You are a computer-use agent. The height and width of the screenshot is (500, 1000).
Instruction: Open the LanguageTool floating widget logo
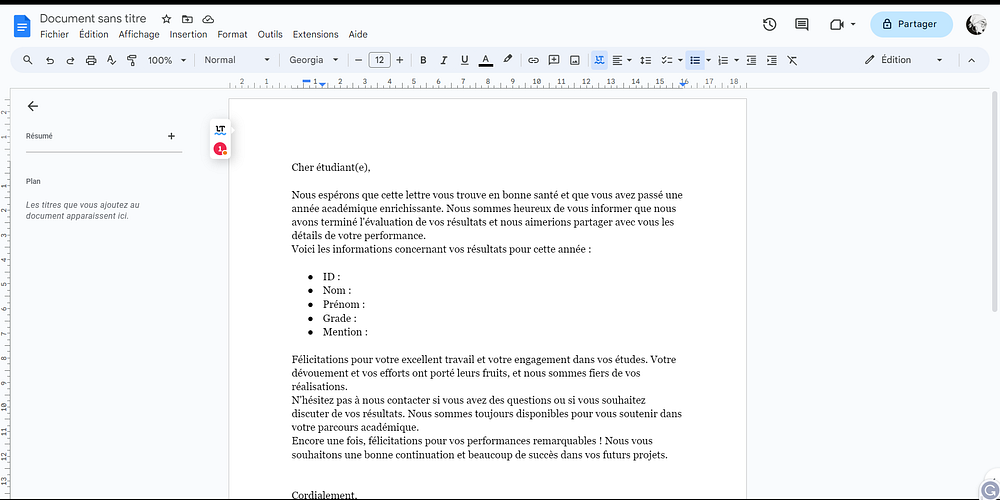click(220, 130)
